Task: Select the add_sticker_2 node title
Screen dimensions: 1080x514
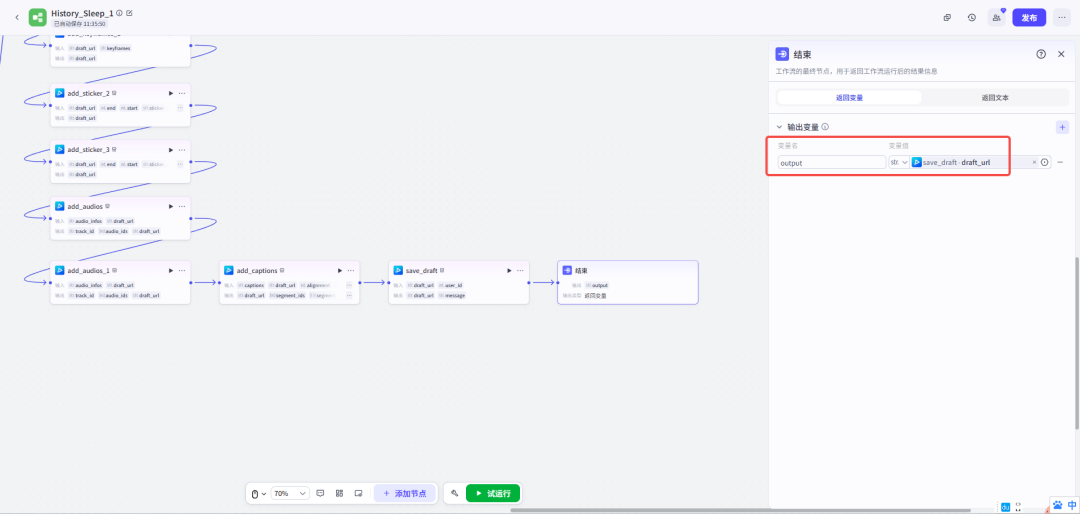Action: point(88,93)
